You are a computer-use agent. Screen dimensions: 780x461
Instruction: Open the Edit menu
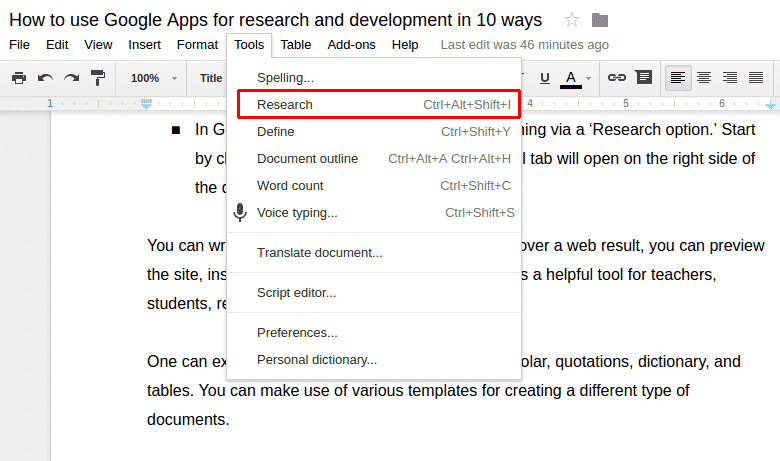coord(57,45)
